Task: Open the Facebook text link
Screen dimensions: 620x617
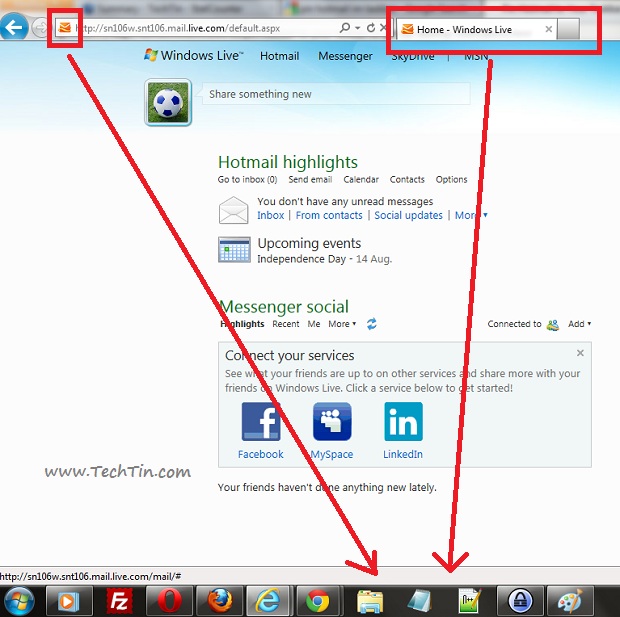Action: click(x=261, y=454)
